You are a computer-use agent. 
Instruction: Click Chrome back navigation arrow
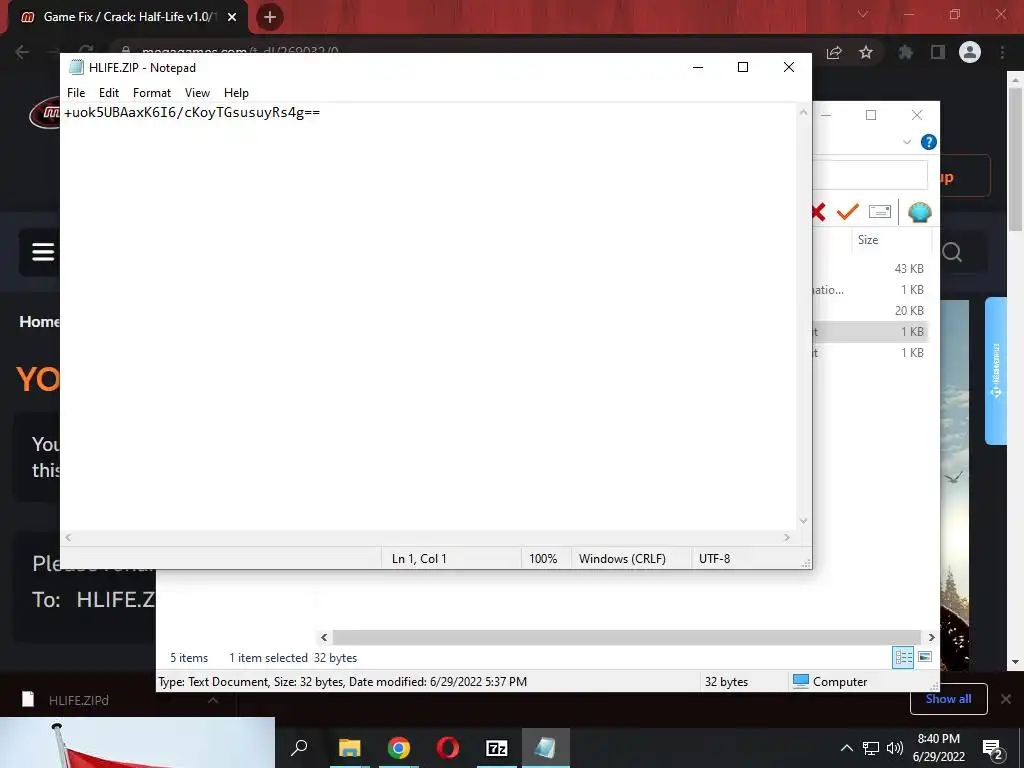point(22,52)
